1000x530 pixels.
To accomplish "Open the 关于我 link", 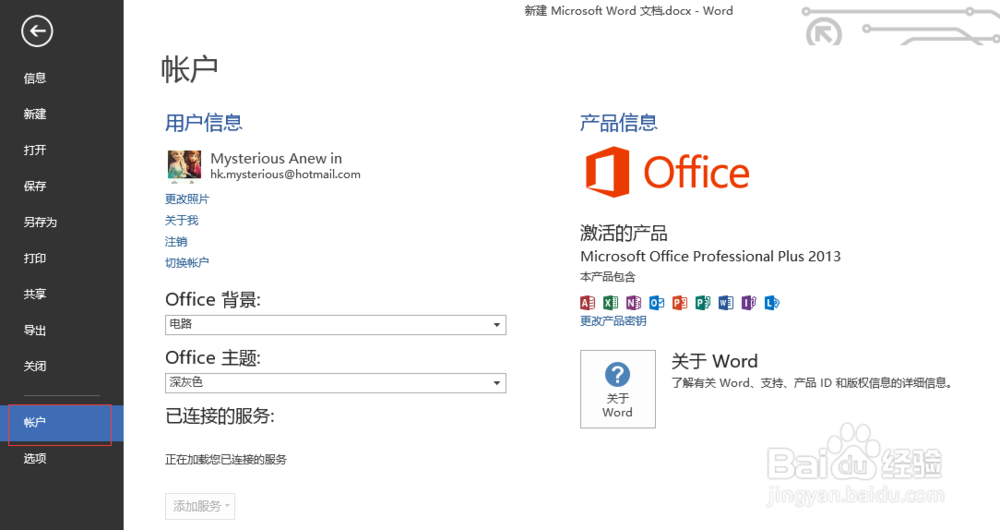I will [182, 220].
